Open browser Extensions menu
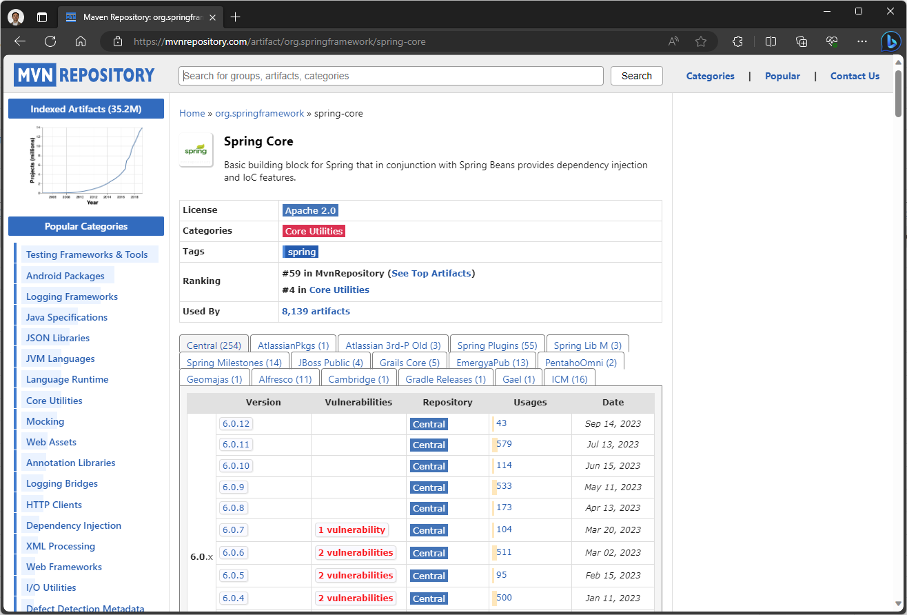This screenshot has height=616, width=908. pos(737,41)
